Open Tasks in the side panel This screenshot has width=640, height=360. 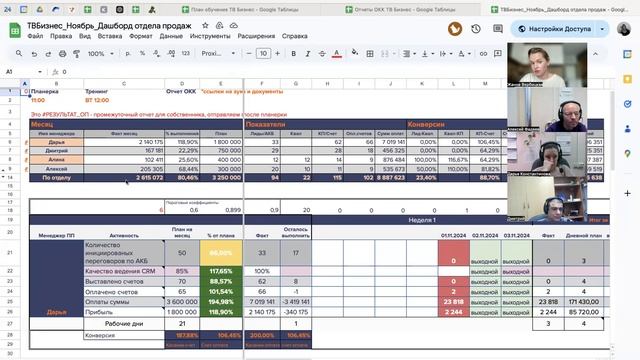(627, 104)
